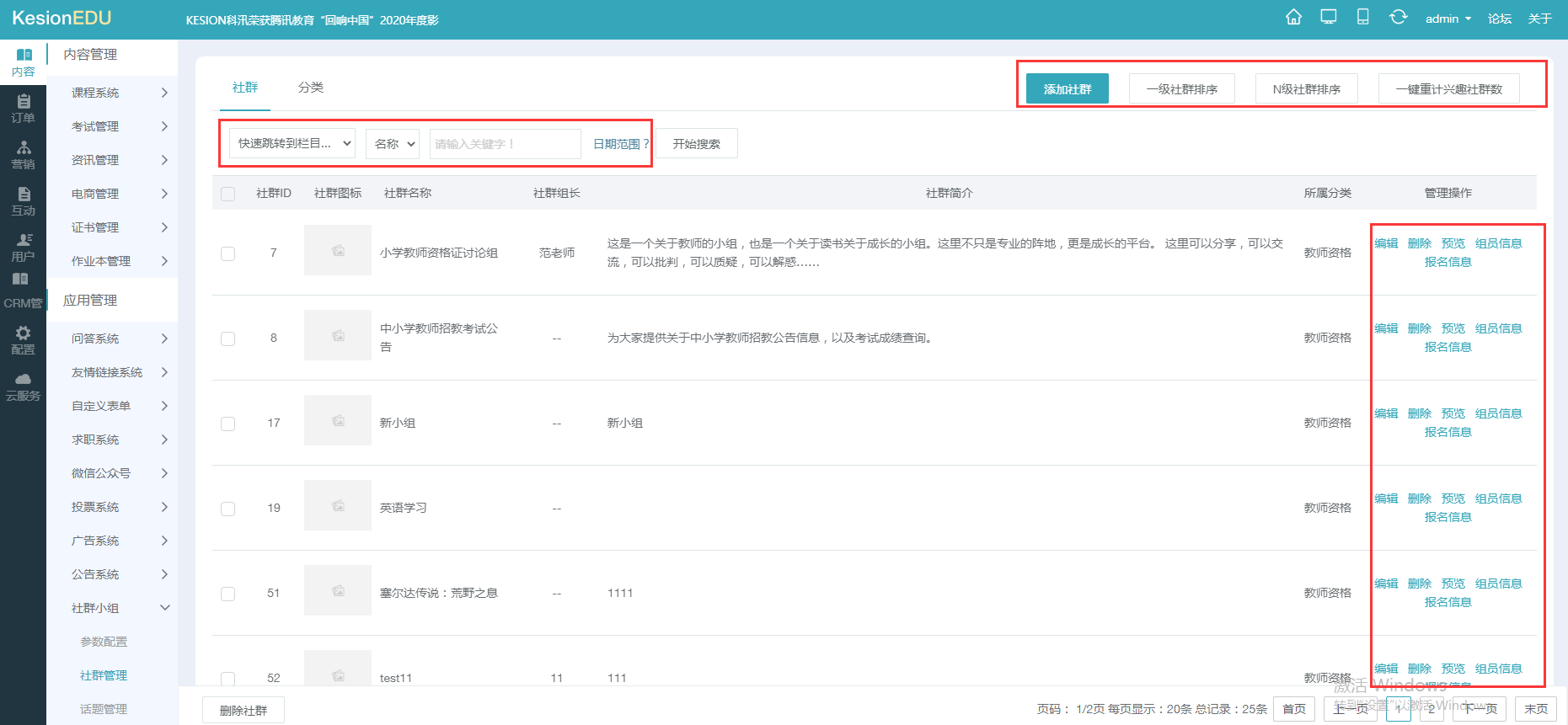Click the refresh icon in header

click(x=1398, y=18)
